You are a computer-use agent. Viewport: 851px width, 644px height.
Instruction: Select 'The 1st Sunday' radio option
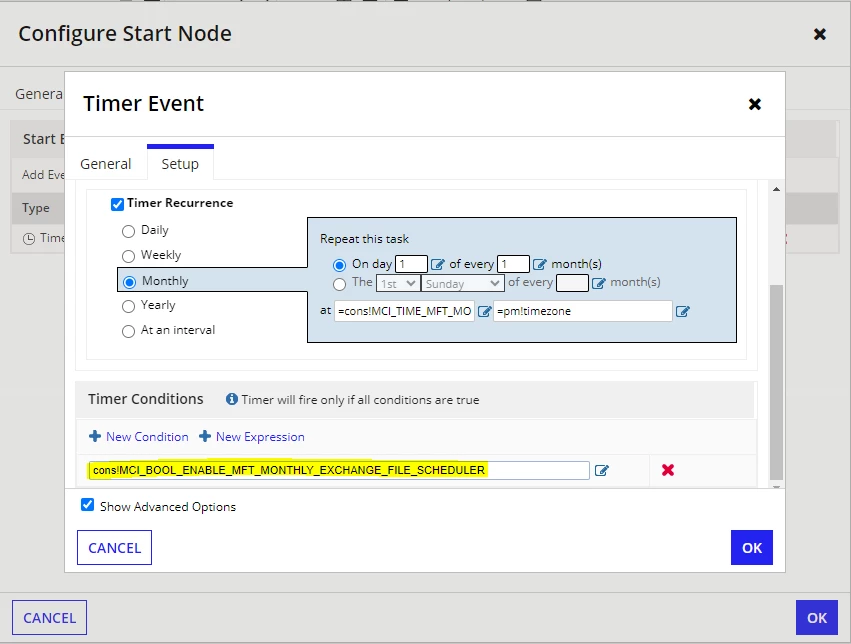coord(339,284)
